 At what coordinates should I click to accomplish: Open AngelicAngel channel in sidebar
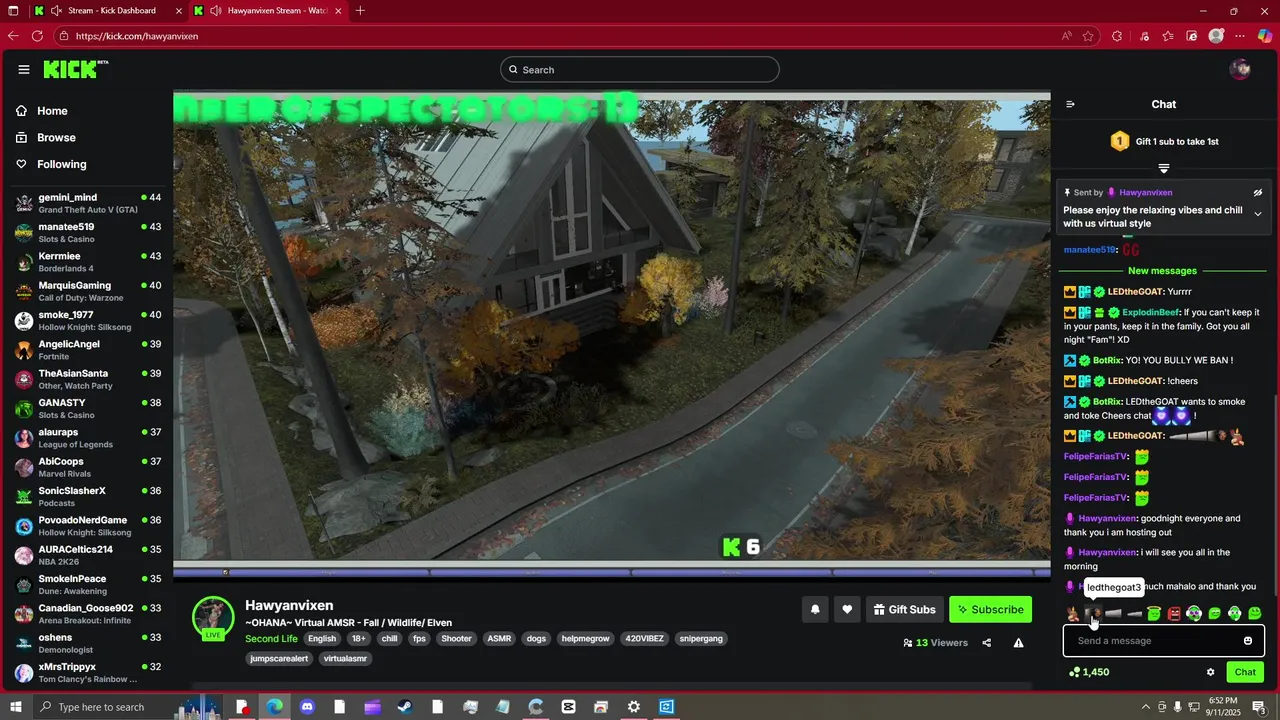click(x=88, y=350)
